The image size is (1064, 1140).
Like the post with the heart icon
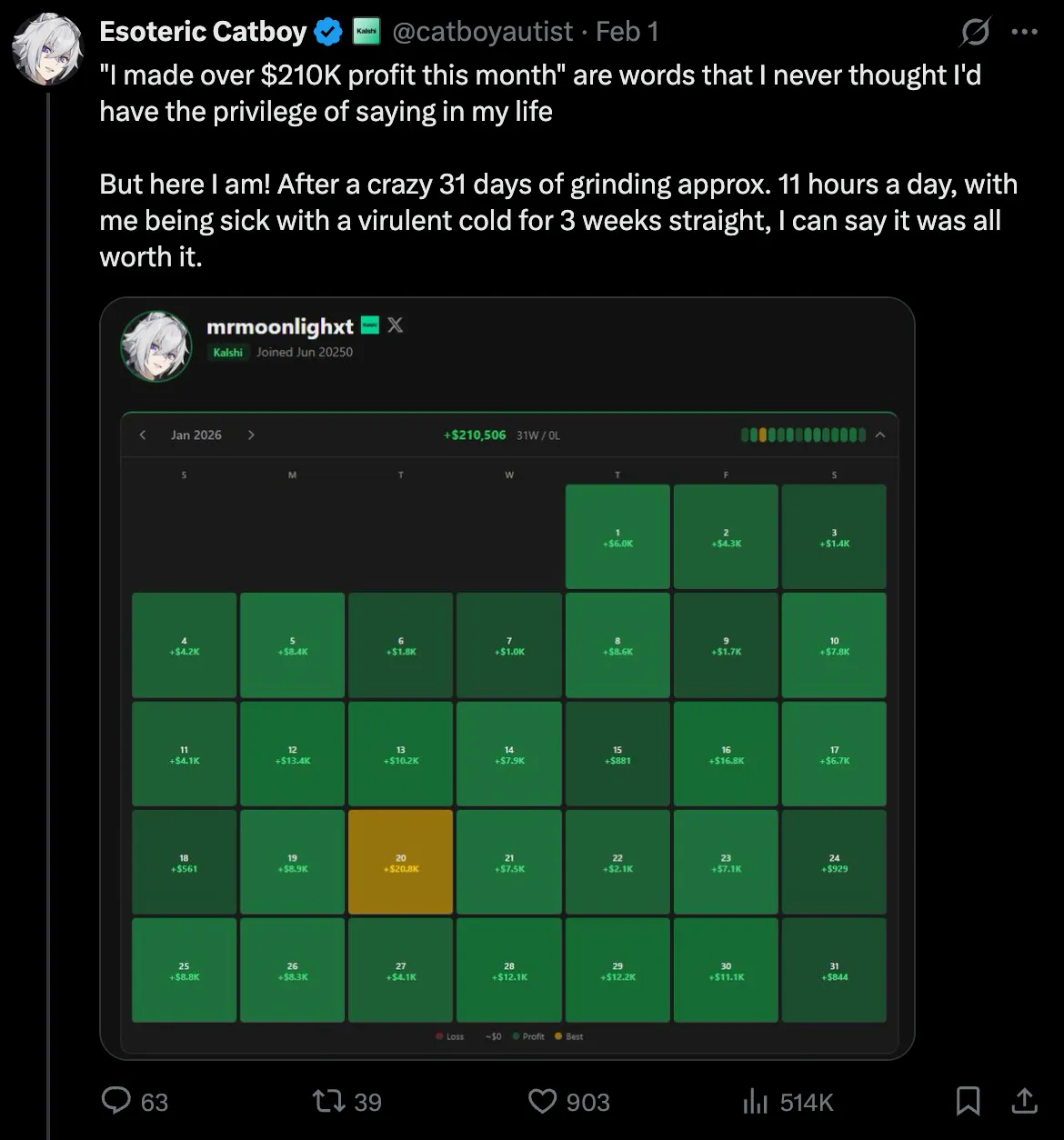point(543,1101)
